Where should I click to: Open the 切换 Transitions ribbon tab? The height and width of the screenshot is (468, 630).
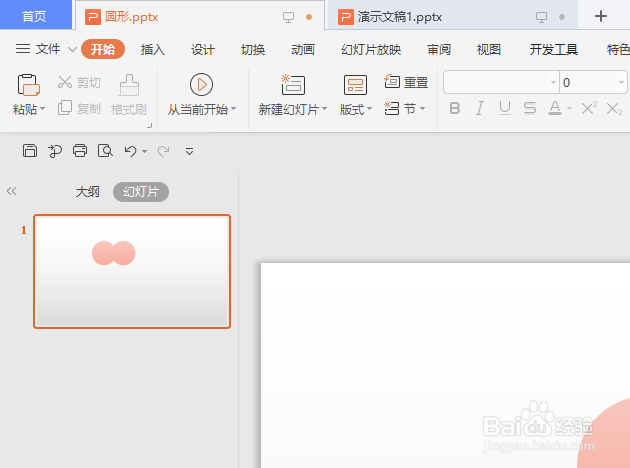[x=253, y=49]
